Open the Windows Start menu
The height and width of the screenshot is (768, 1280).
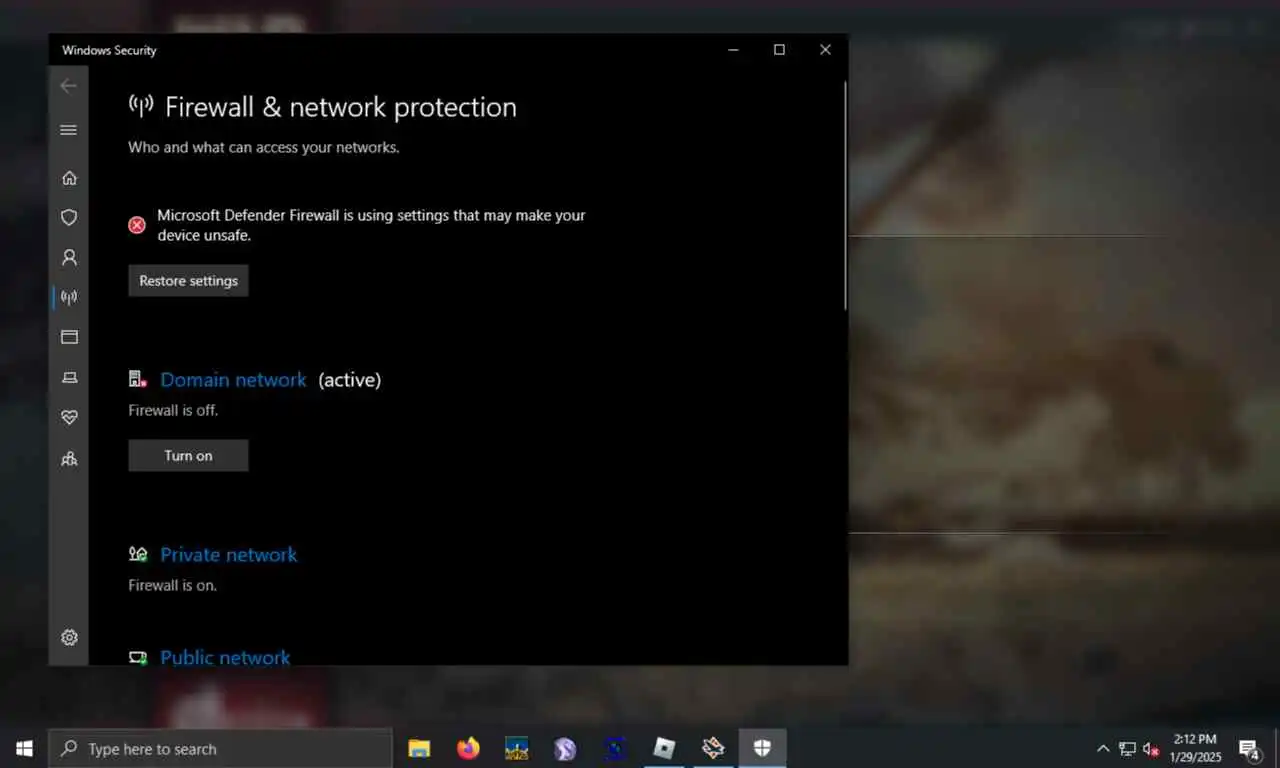pyautogui.click(x=24, y=748)
